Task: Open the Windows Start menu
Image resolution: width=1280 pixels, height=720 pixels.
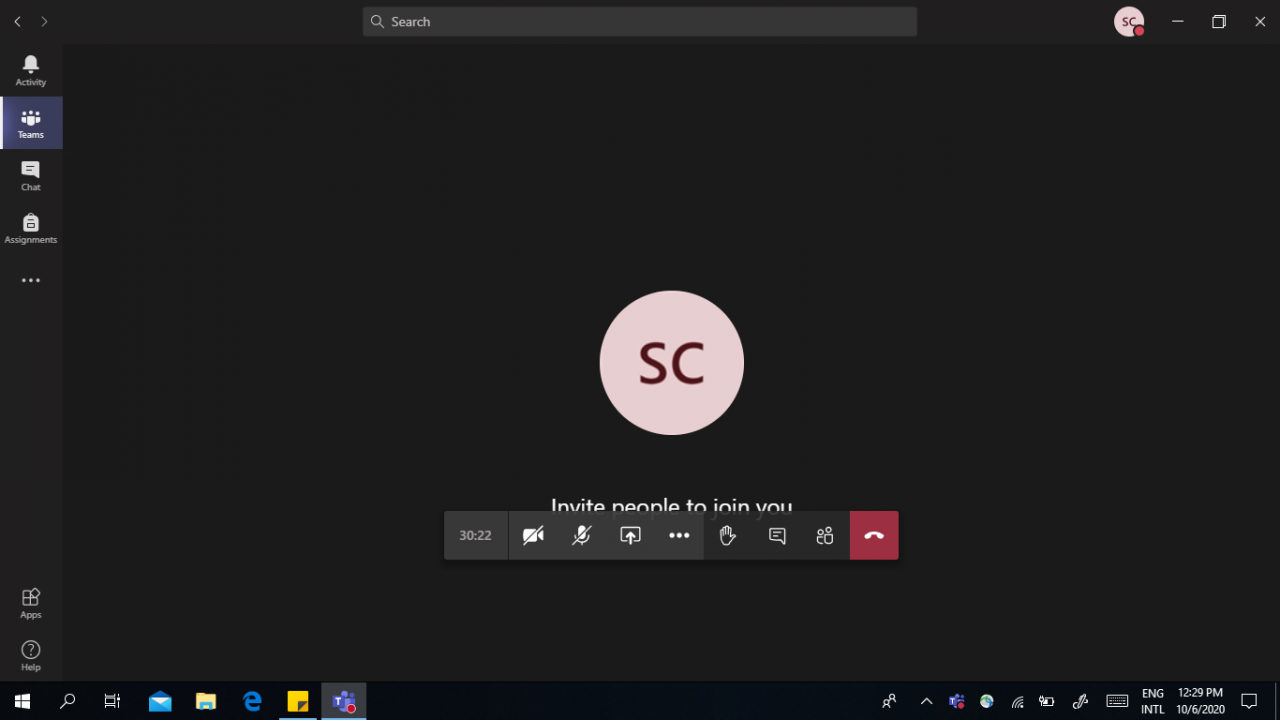Action: coord(22,701)
